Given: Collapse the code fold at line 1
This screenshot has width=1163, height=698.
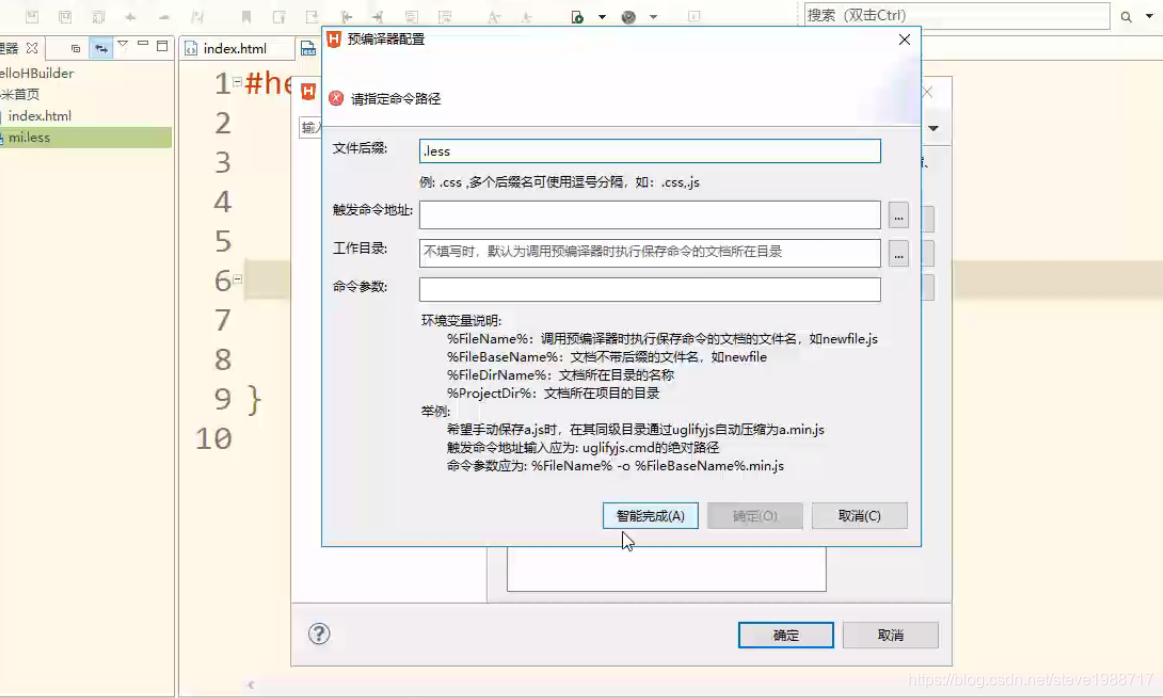Looking at the screenshot, I should pos(237,83).
